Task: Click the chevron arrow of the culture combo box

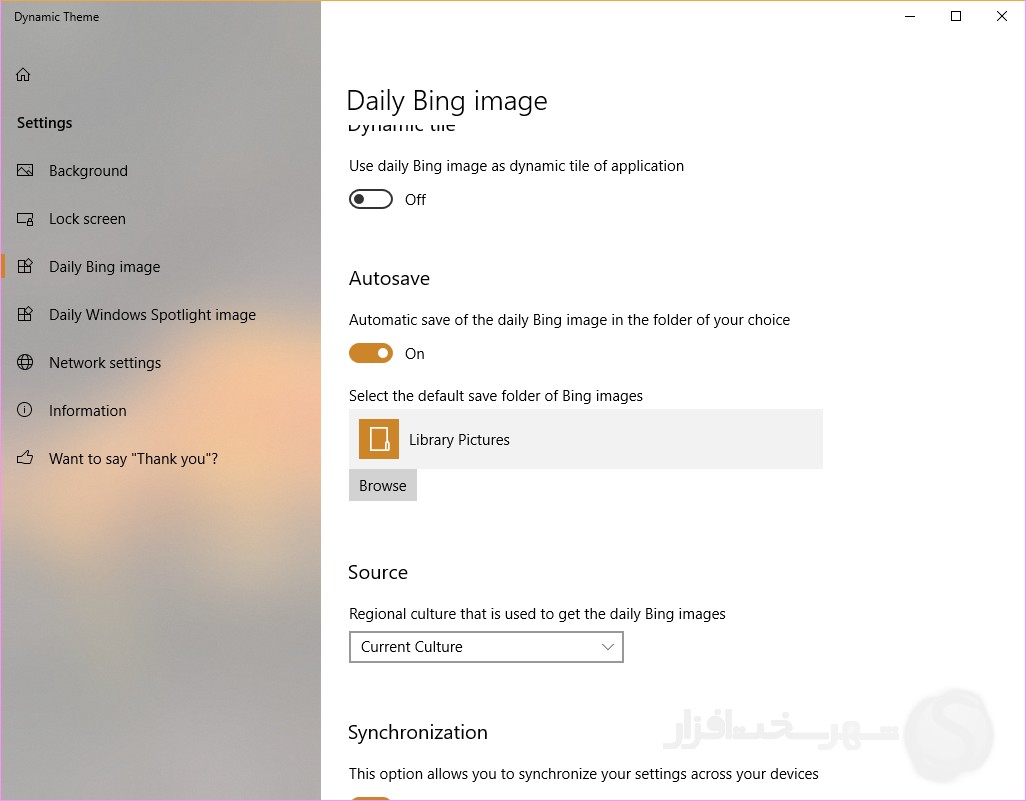Action: coord(607,647)
